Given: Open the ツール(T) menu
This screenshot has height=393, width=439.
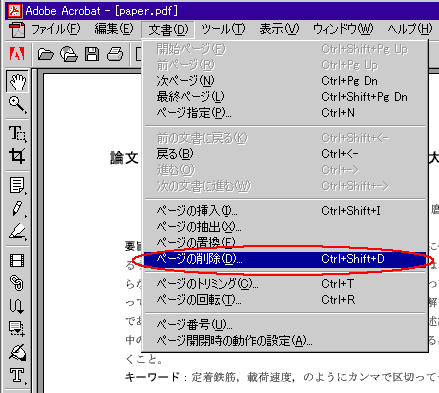Looking at the screenshot, I should pyautogui.click(x=223, y=29).
